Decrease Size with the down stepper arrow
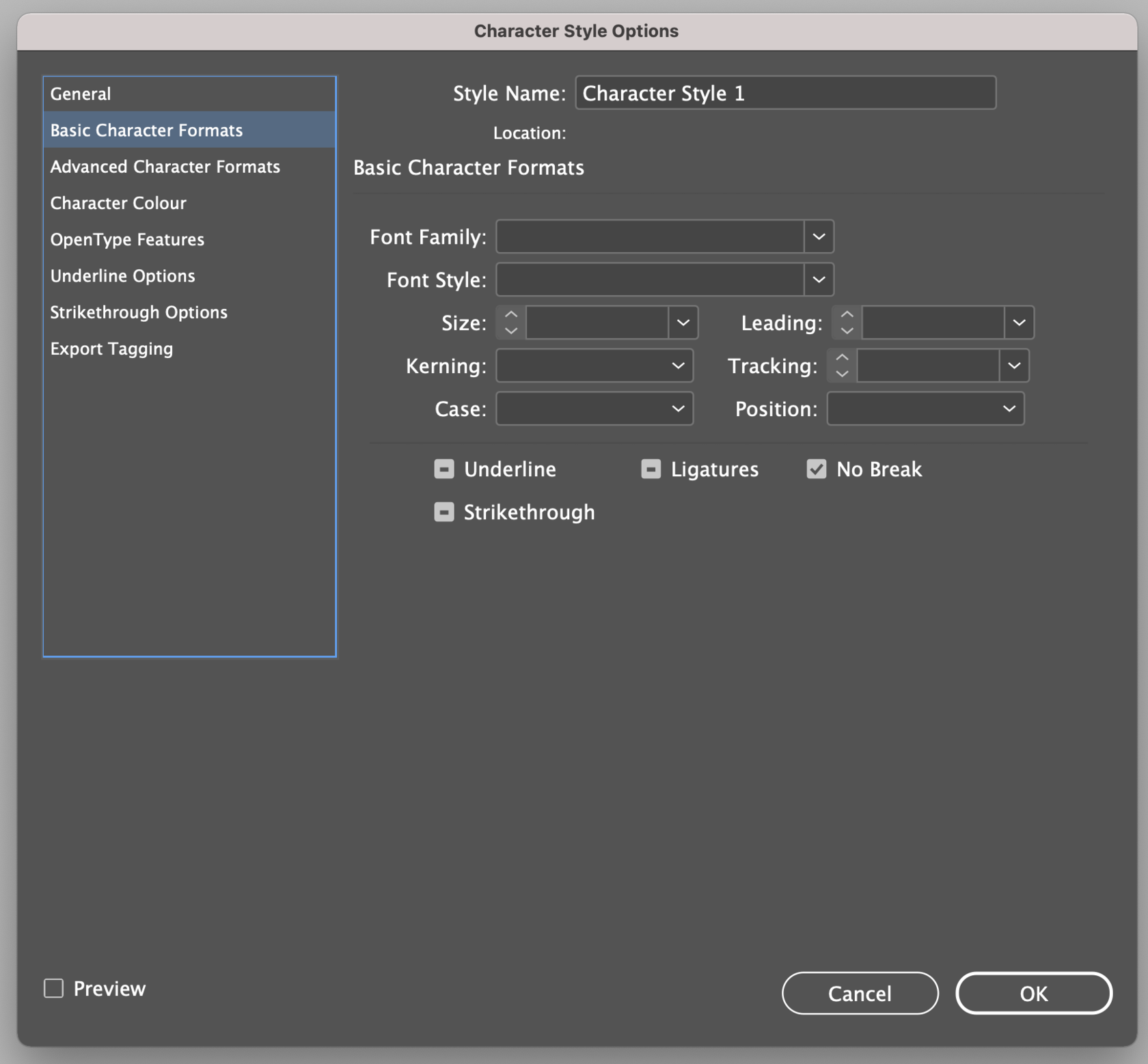Image resolution: width=1148 pixels, height=1064 pixels. (x=510, y=331)
